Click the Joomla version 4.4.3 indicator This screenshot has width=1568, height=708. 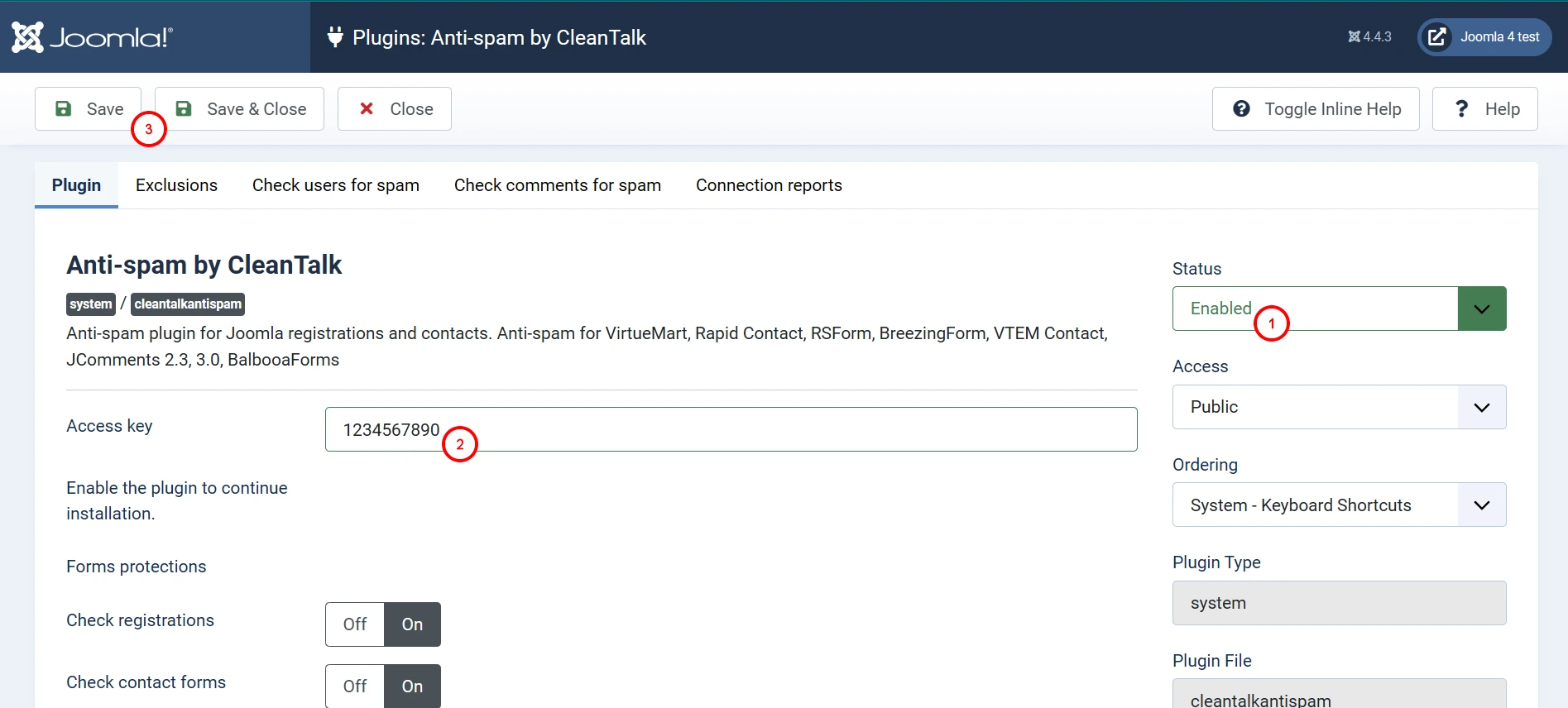coord(1369,37)
